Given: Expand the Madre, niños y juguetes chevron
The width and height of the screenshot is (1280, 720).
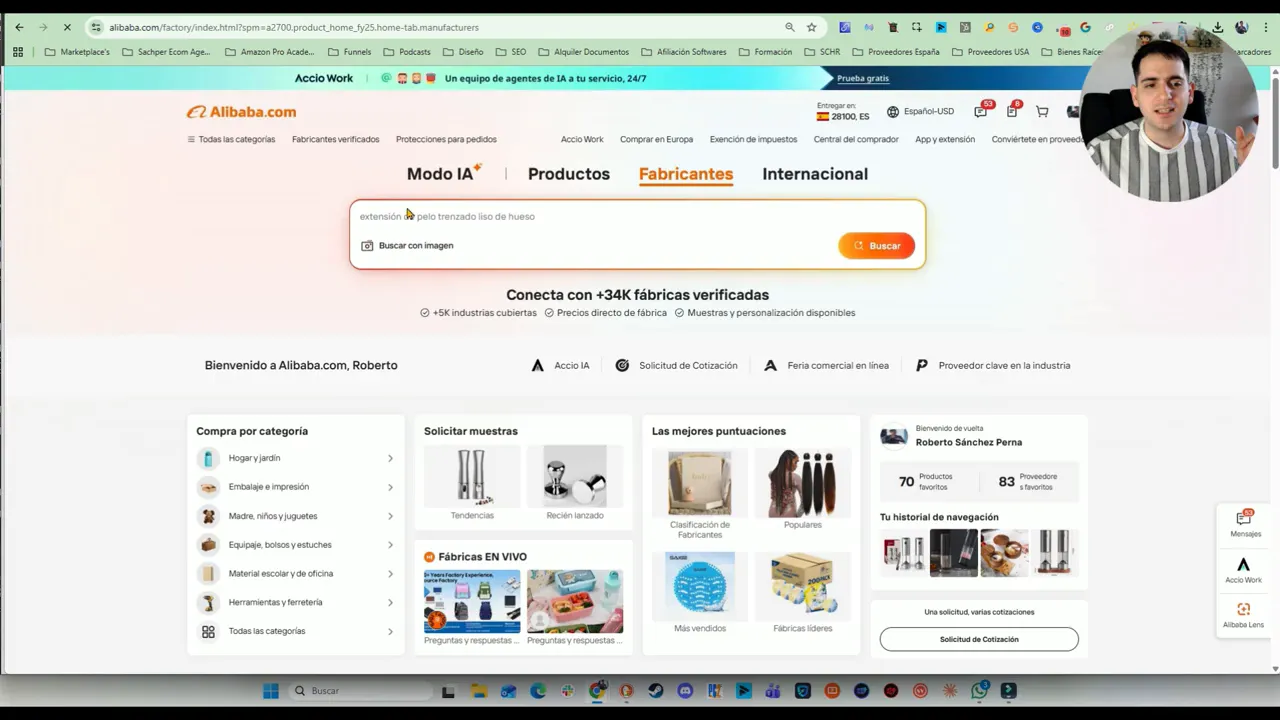Looking at the screenshot, I should (390, 516).
